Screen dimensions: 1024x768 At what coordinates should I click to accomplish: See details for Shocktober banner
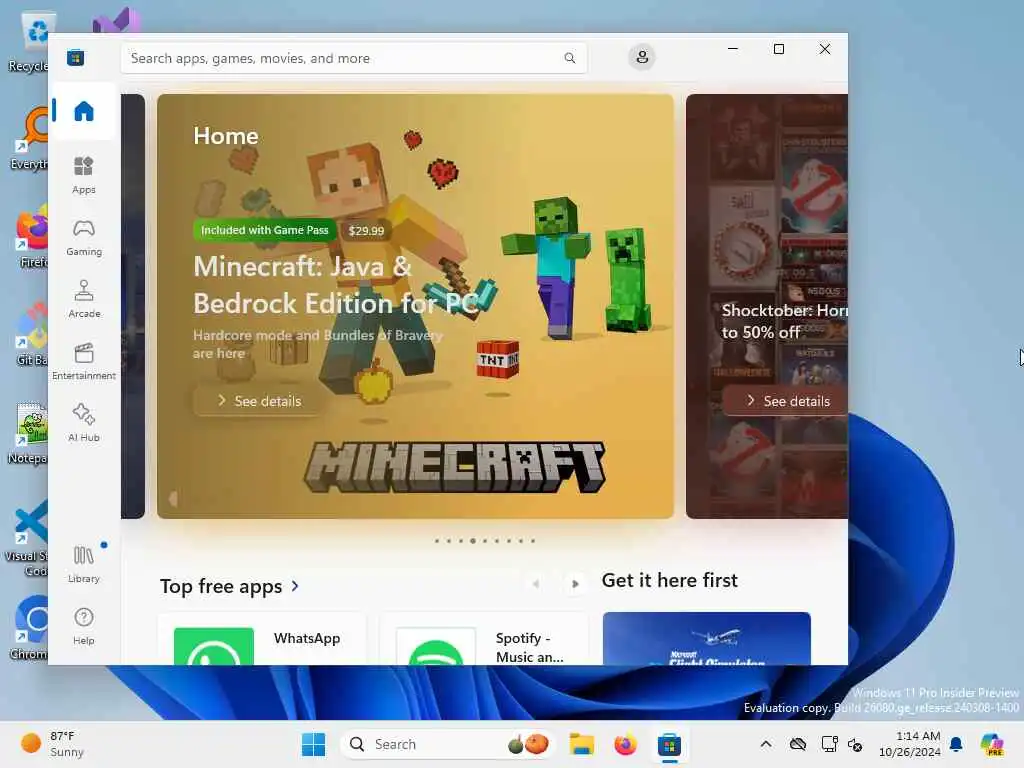click(786, 401)
